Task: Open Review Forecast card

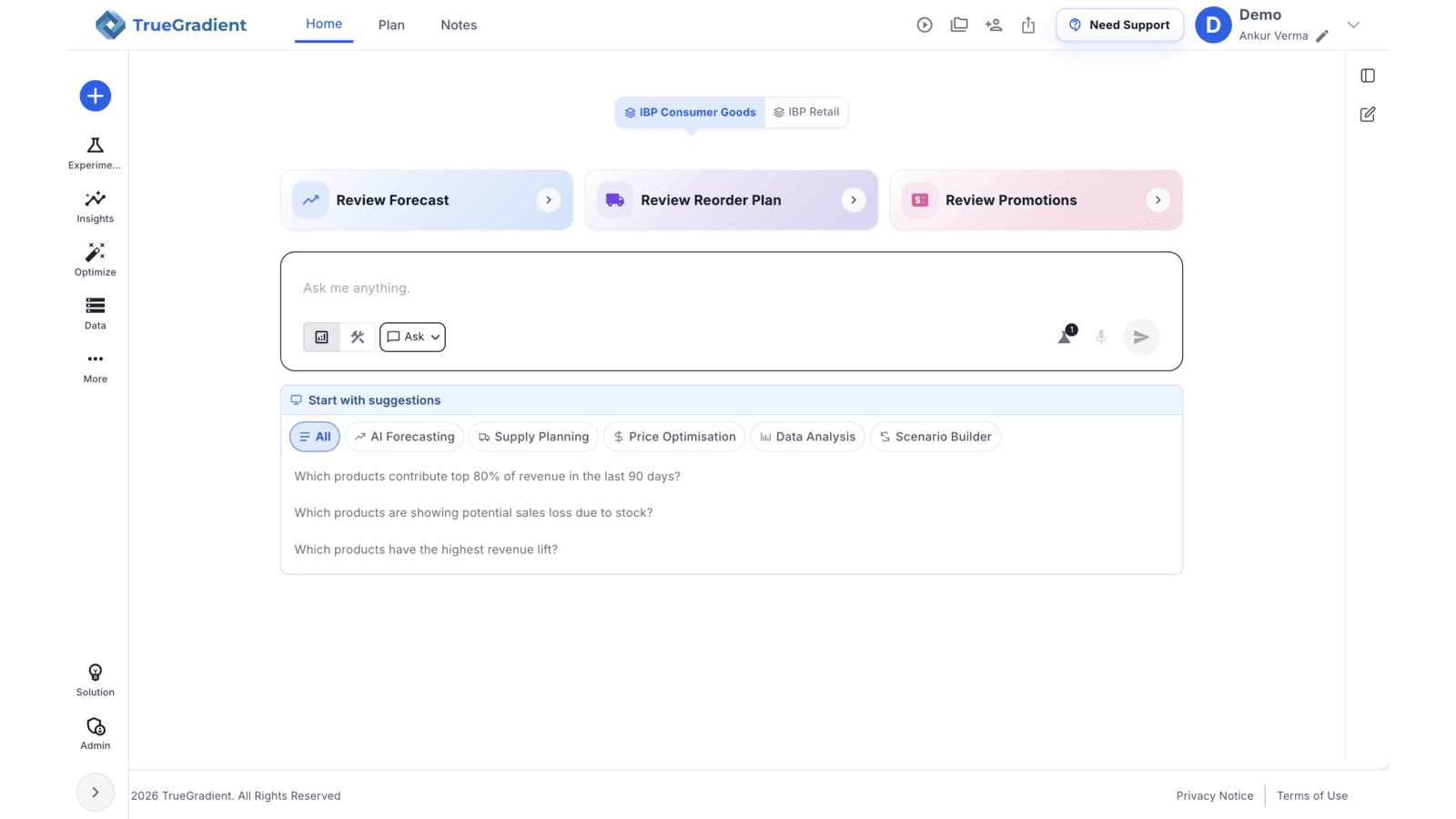Action: pyautogui.click(x=427, y=200)
